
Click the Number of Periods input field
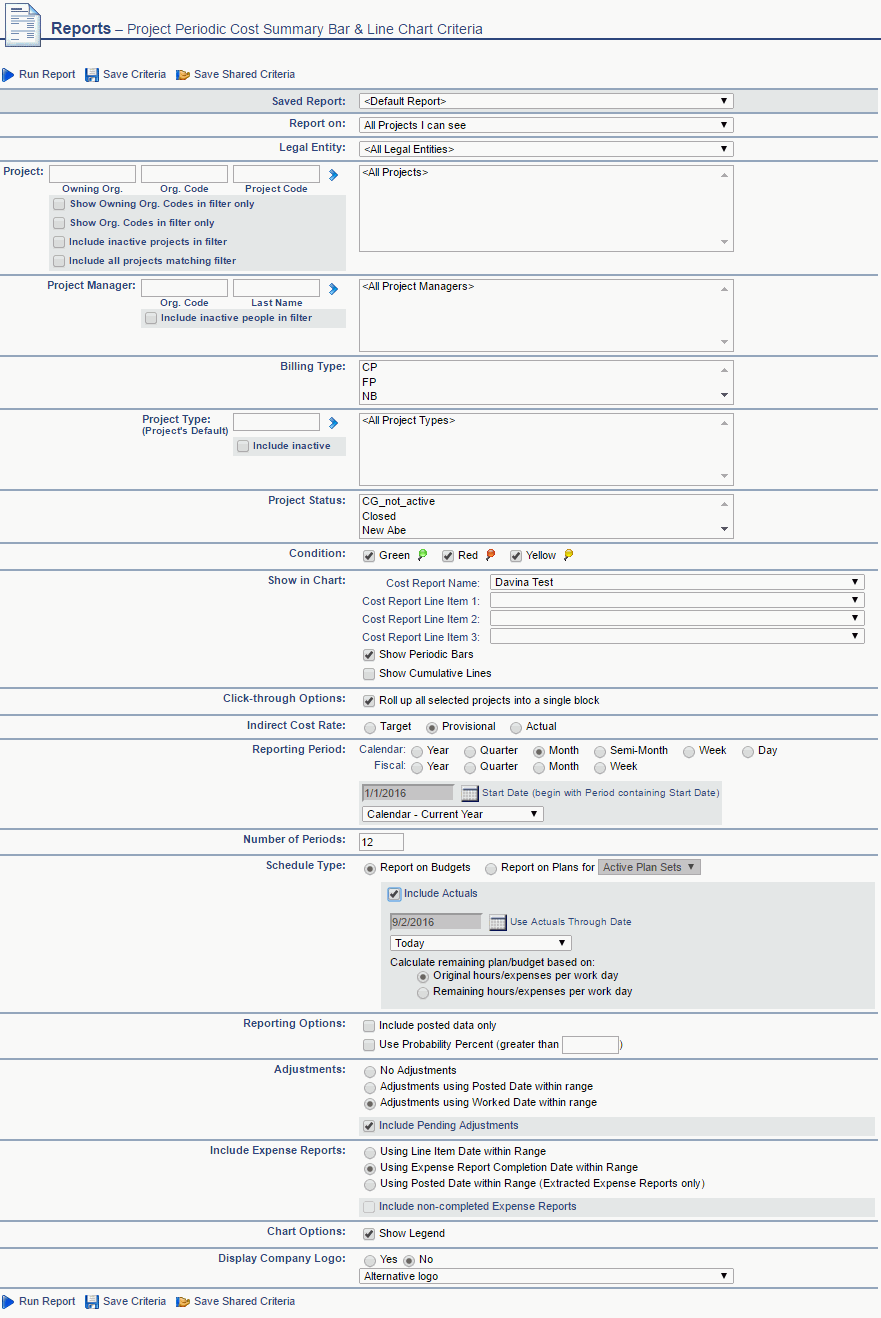coord(381,842)
